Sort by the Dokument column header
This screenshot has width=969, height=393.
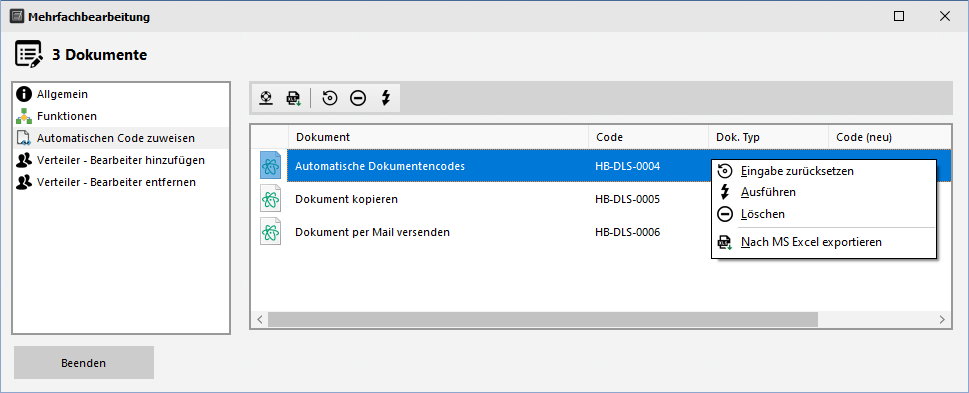[438, 137]
